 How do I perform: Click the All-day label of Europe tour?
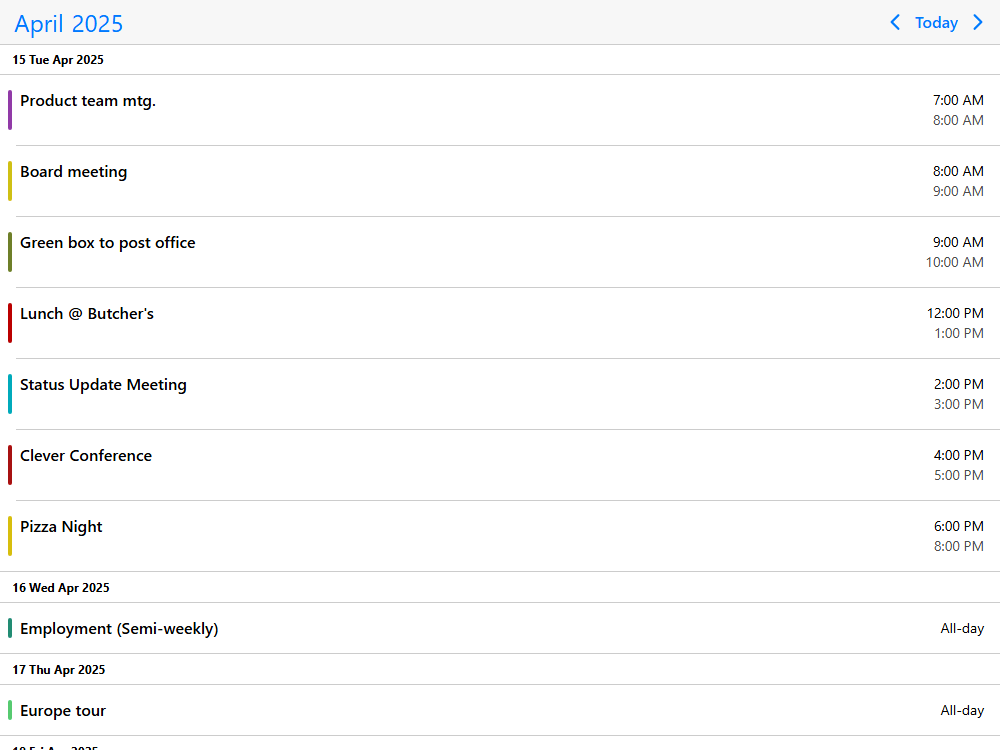pos(962,710)
